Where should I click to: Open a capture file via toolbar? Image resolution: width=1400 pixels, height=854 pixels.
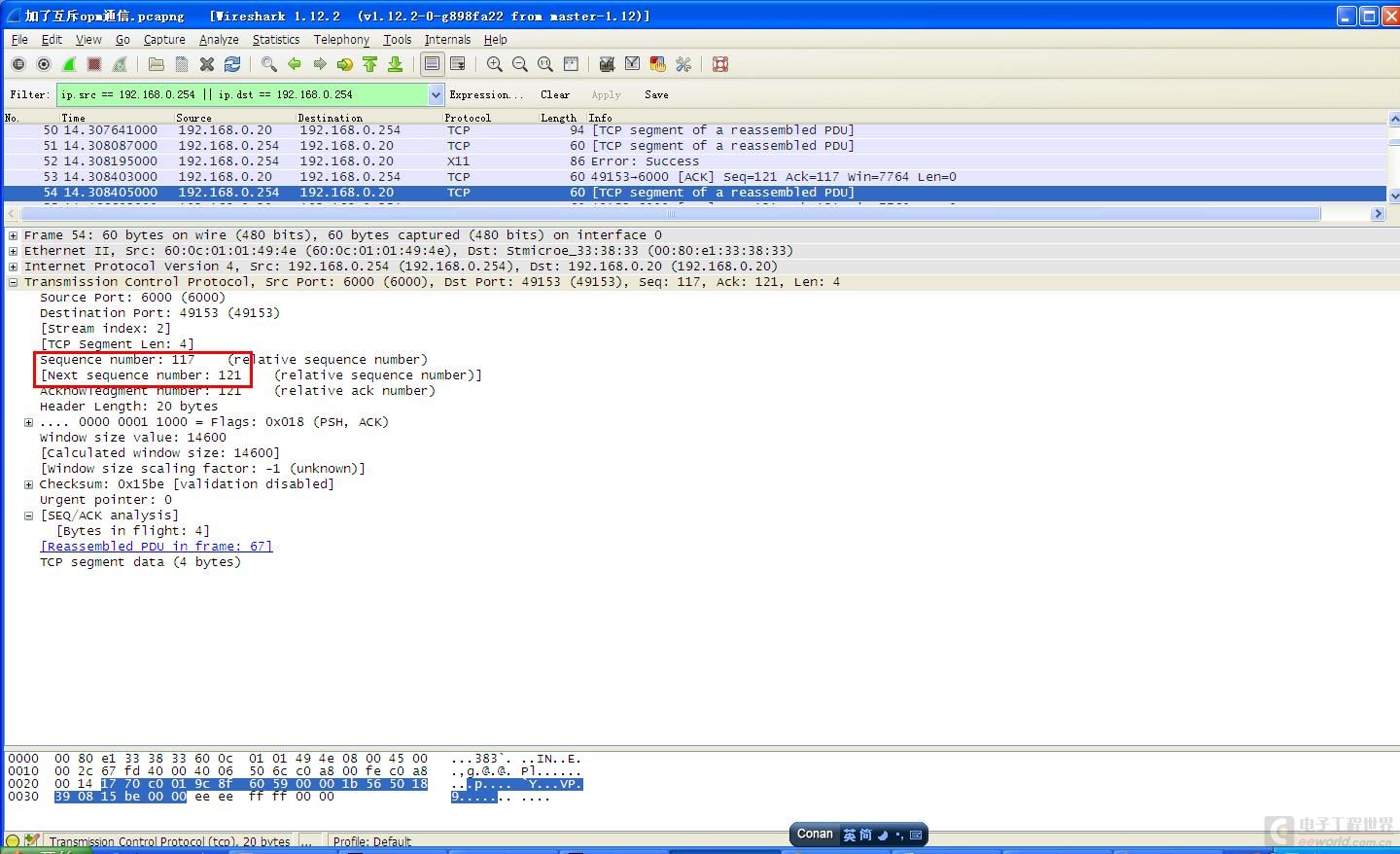[x=156, y=64]
